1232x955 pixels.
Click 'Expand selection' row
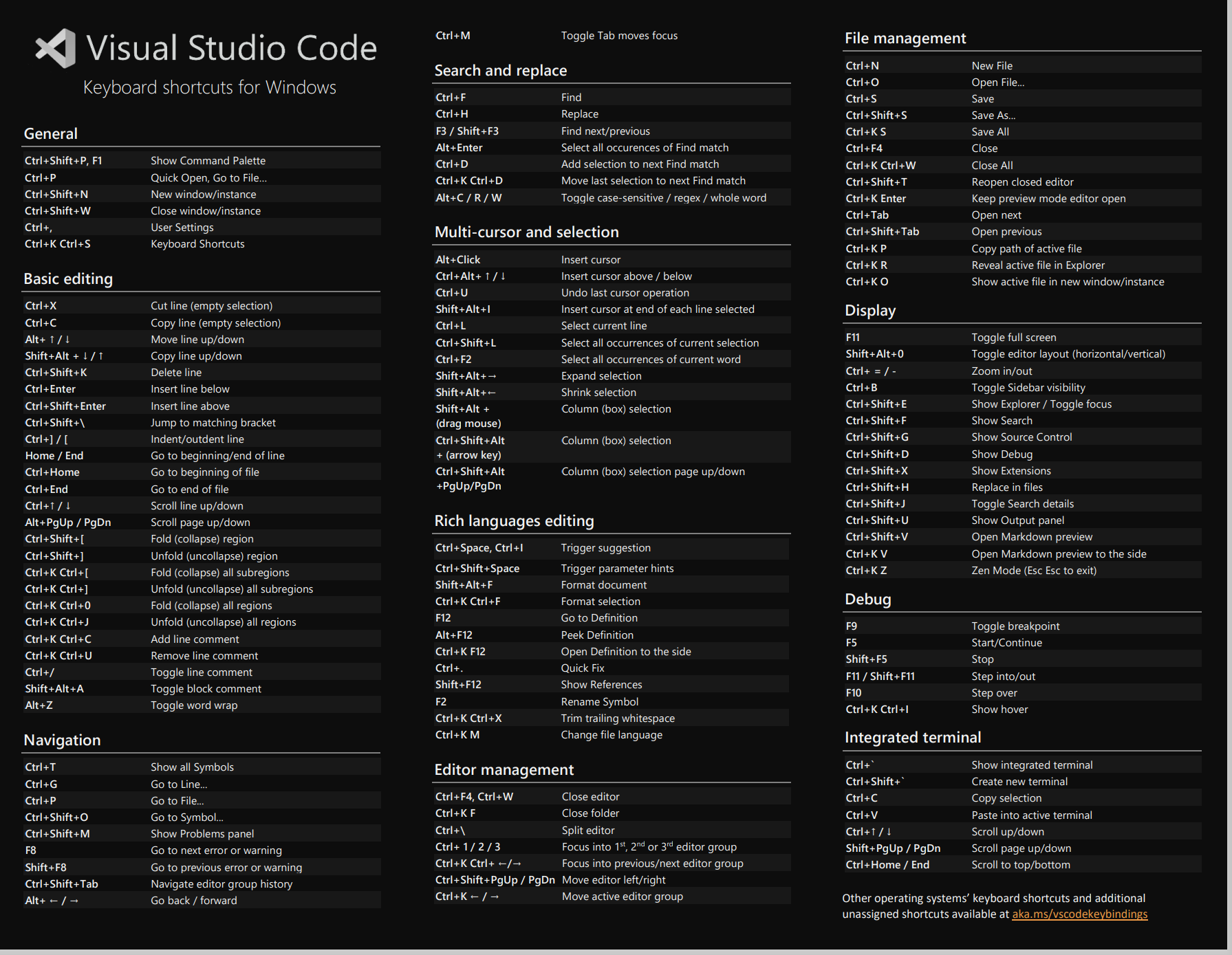coord(612,376)
